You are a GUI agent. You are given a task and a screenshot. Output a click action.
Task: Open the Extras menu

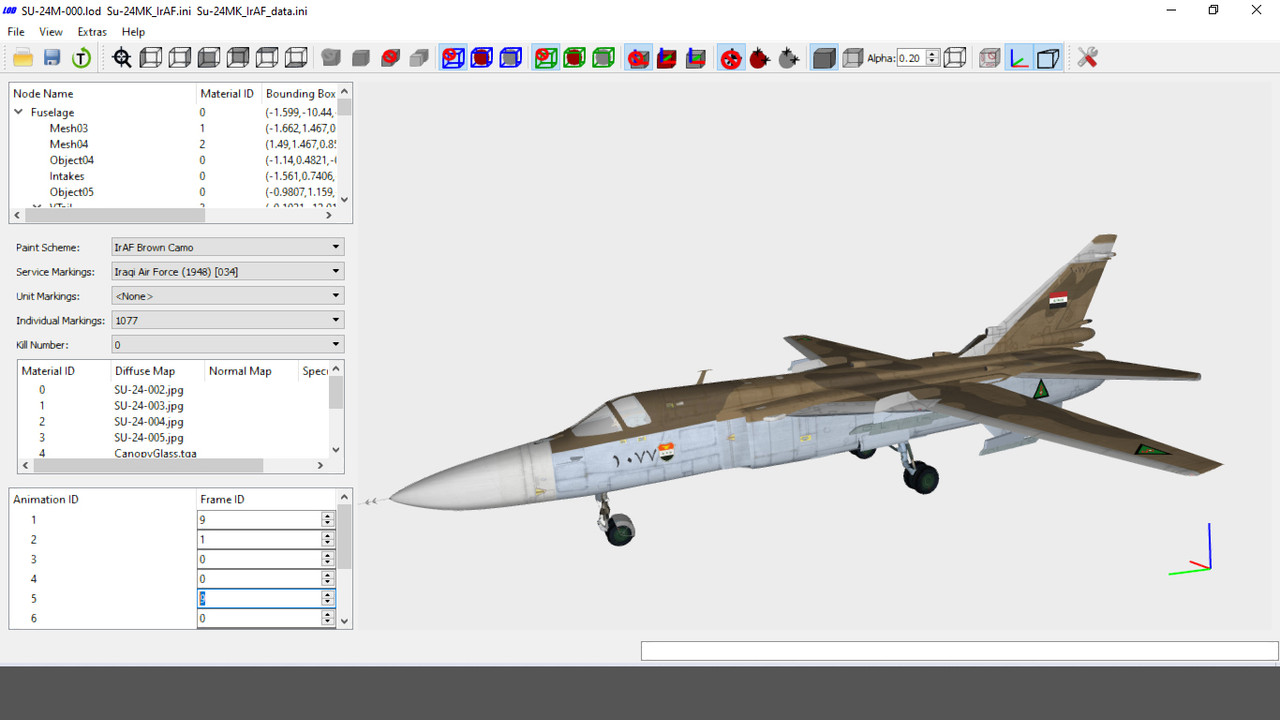[92, 32]
